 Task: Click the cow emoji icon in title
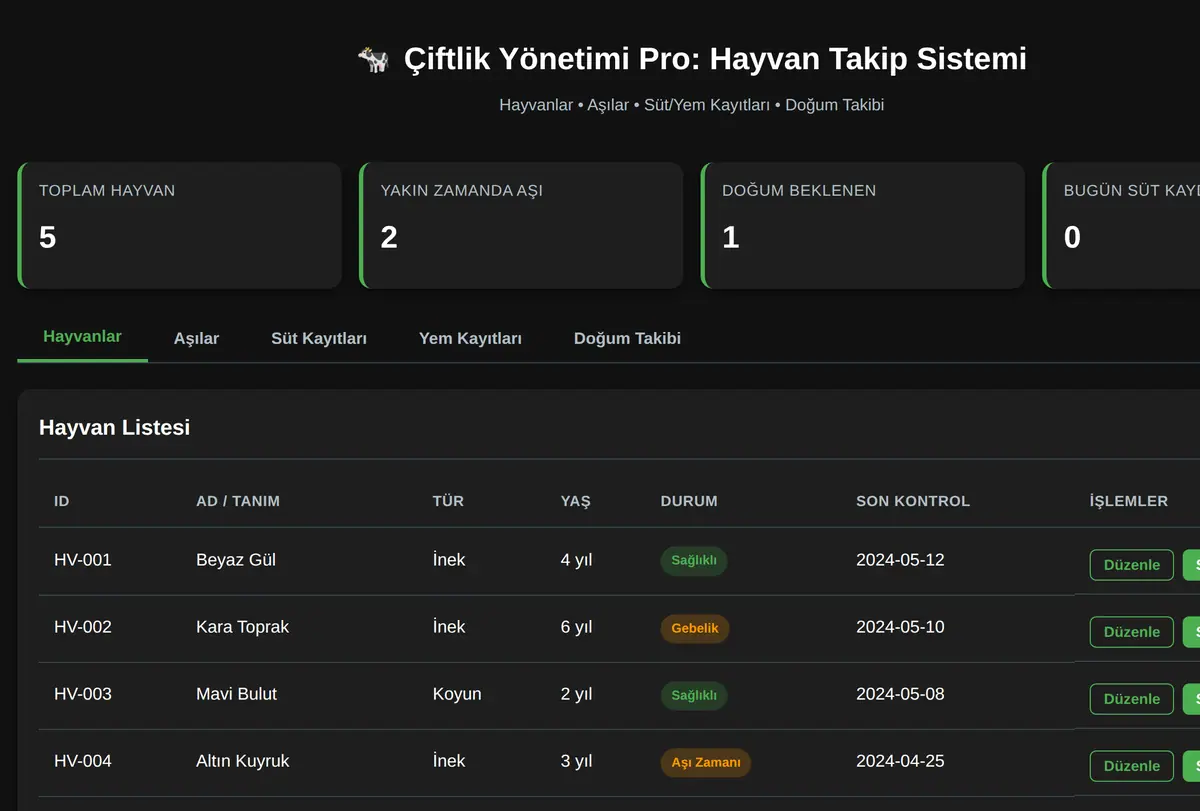tap(373, 59)
